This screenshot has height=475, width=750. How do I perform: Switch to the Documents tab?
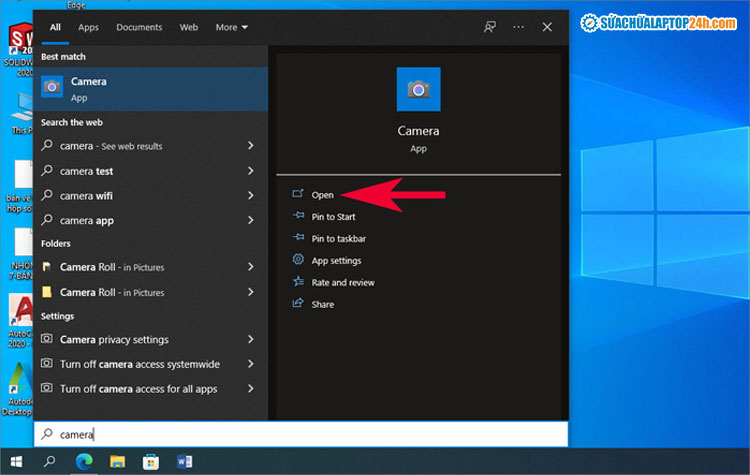(139, 27)
